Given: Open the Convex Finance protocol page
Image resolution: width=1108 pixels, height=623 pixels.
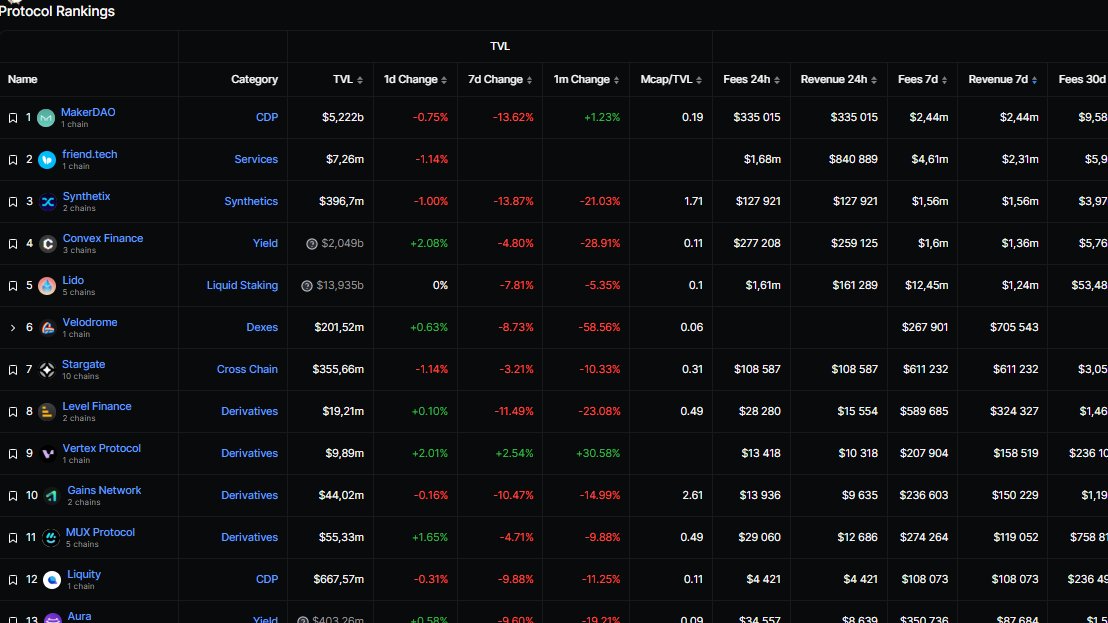Looking at the screenshot, I should pos(102,238).
